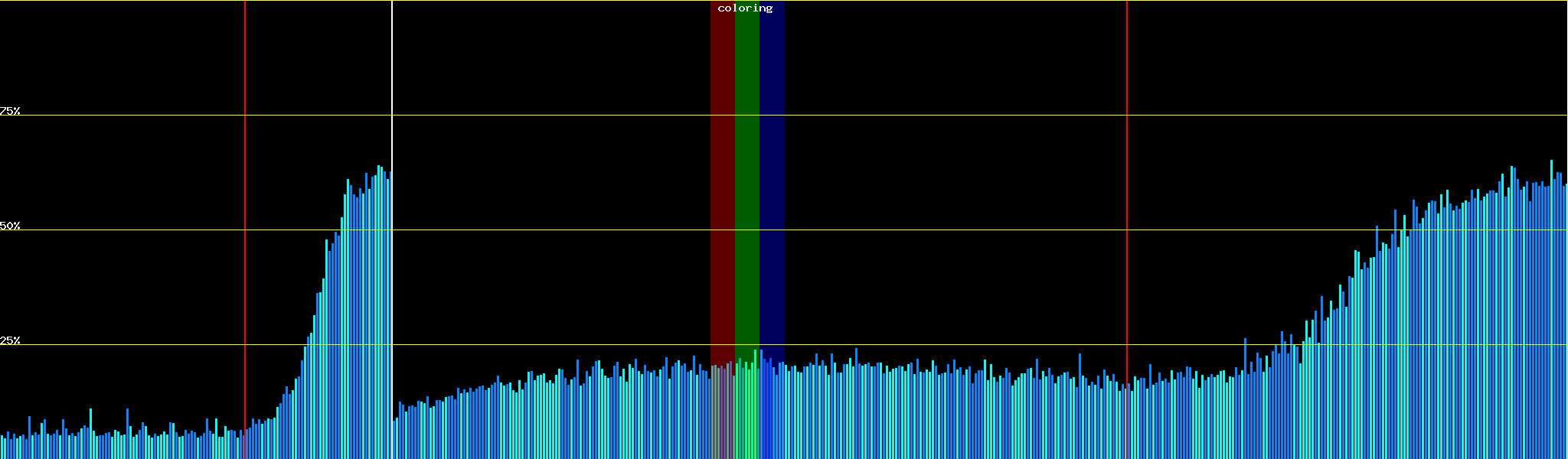Screen dimensions: 1568x459
Task: Click the first bar at the far left
Action: (x=2, y=448)
